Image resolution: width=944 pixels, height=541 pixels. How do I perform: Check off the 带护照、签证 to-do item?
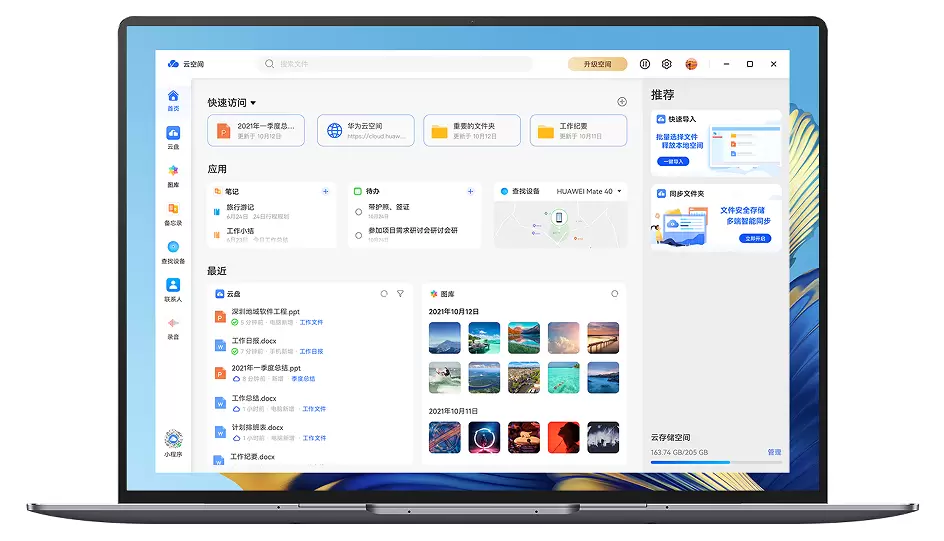(359, 212)
